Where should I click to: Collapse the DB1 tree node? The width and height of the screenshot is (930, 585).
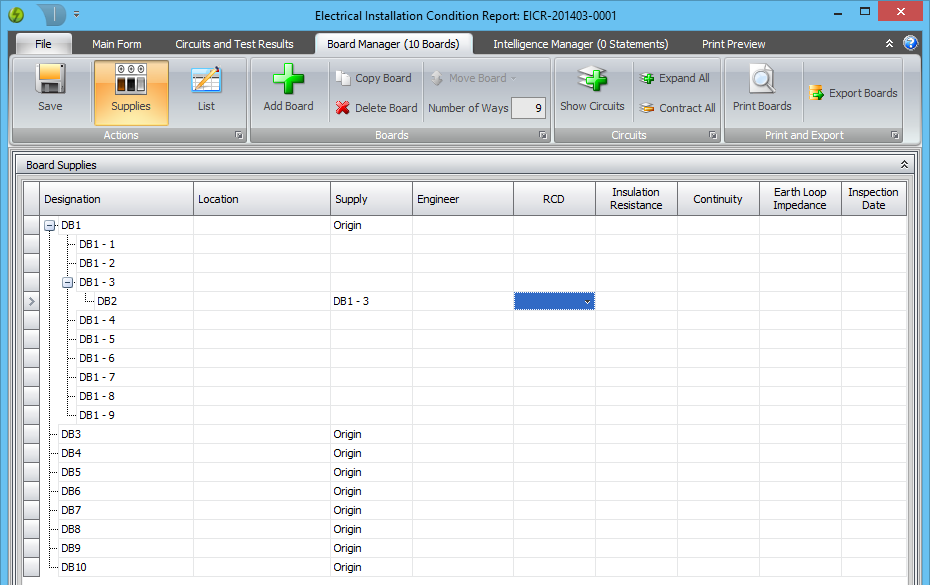[49, 226]
